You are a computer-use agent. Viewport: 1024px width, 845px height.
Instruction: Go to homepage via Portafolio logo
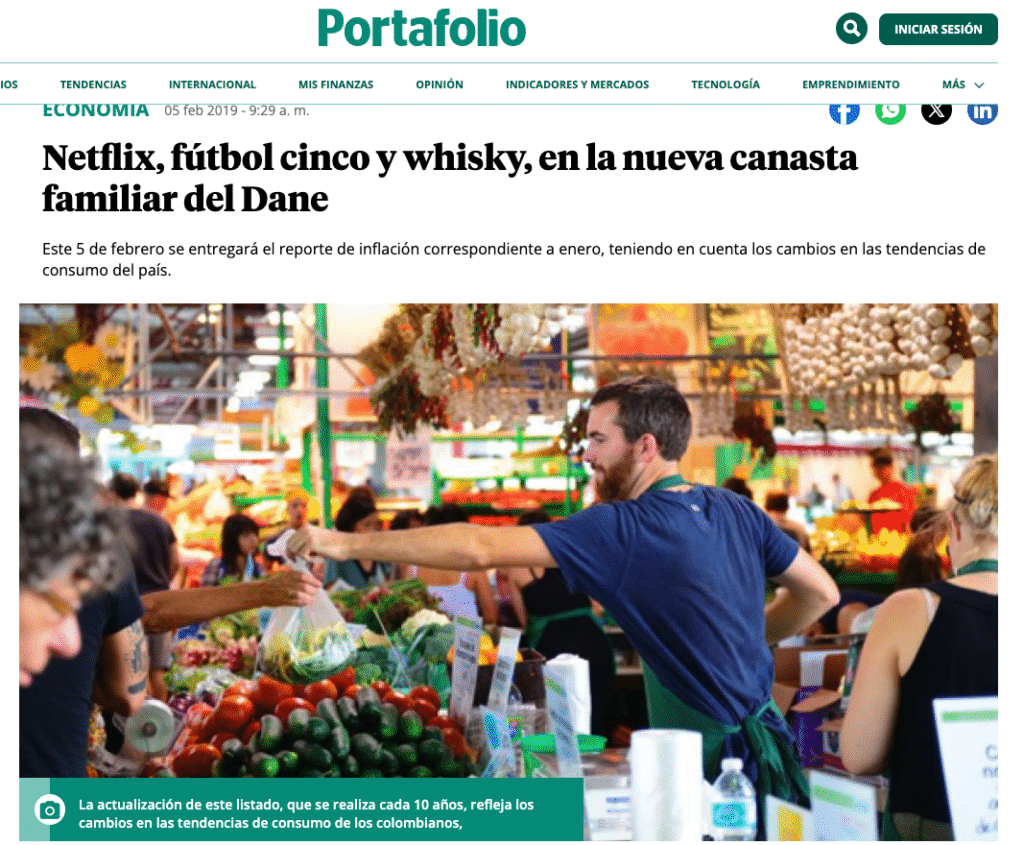(422, 29)
